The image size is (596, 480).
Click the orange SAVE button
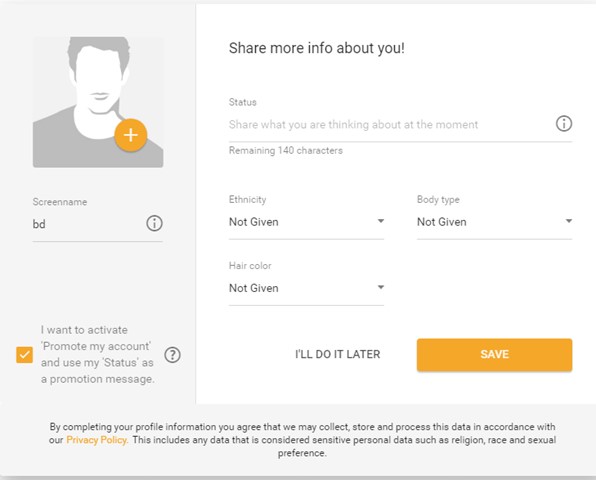495,355
